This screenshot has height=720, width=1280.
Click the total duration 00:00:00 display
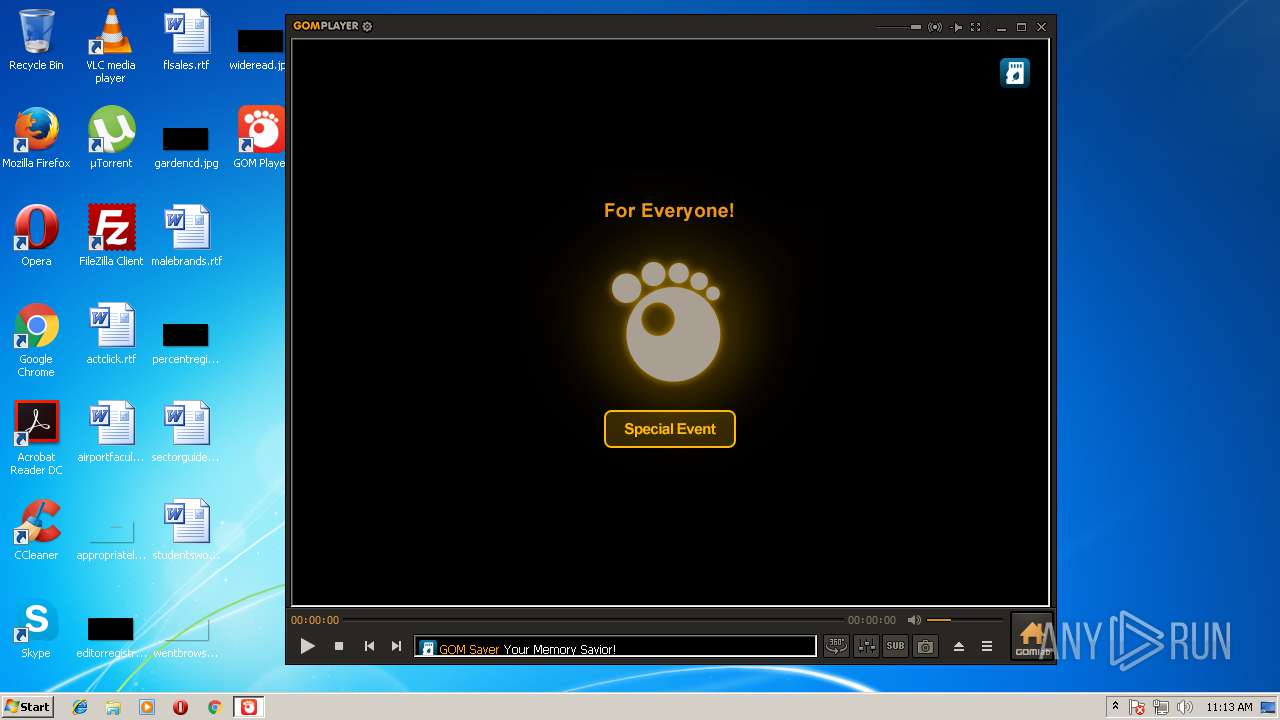872,620
